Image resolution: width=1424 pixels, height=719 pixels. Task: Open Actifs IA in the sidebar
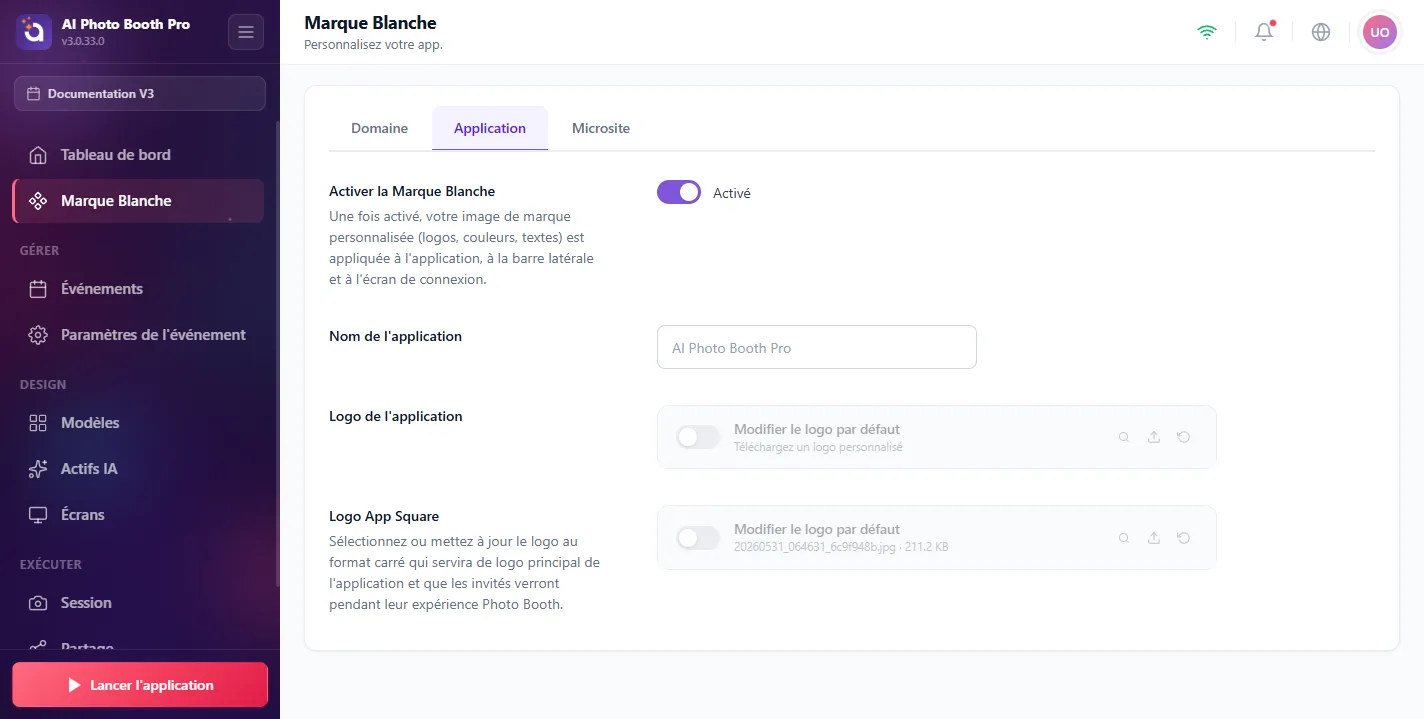coord(138,469)
